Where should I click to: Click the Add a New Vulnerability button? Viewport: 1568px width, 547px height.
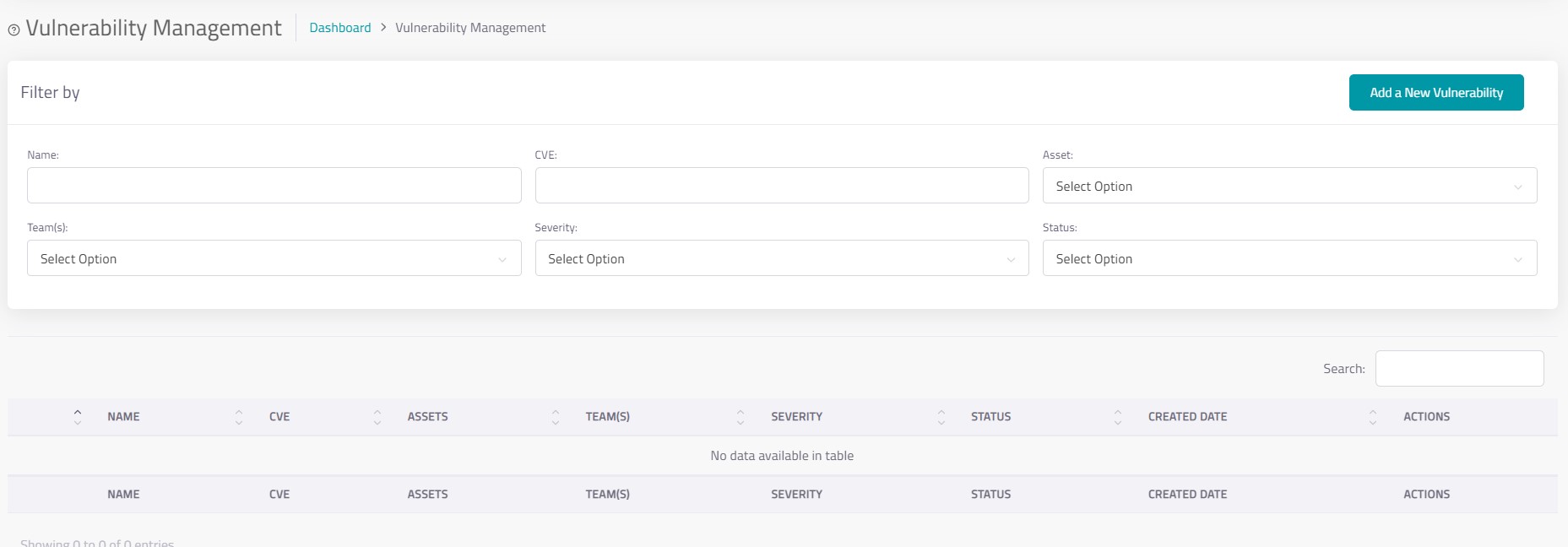pos(1435,93)
